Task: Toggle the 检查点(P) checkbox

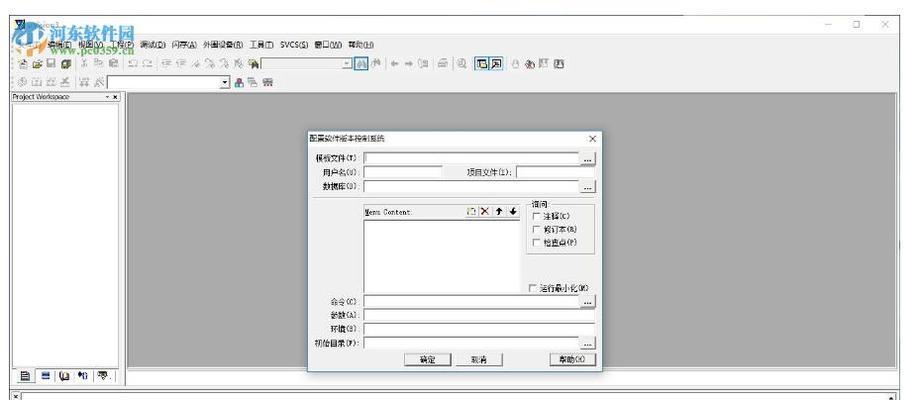Action: (x=537, y=242)
